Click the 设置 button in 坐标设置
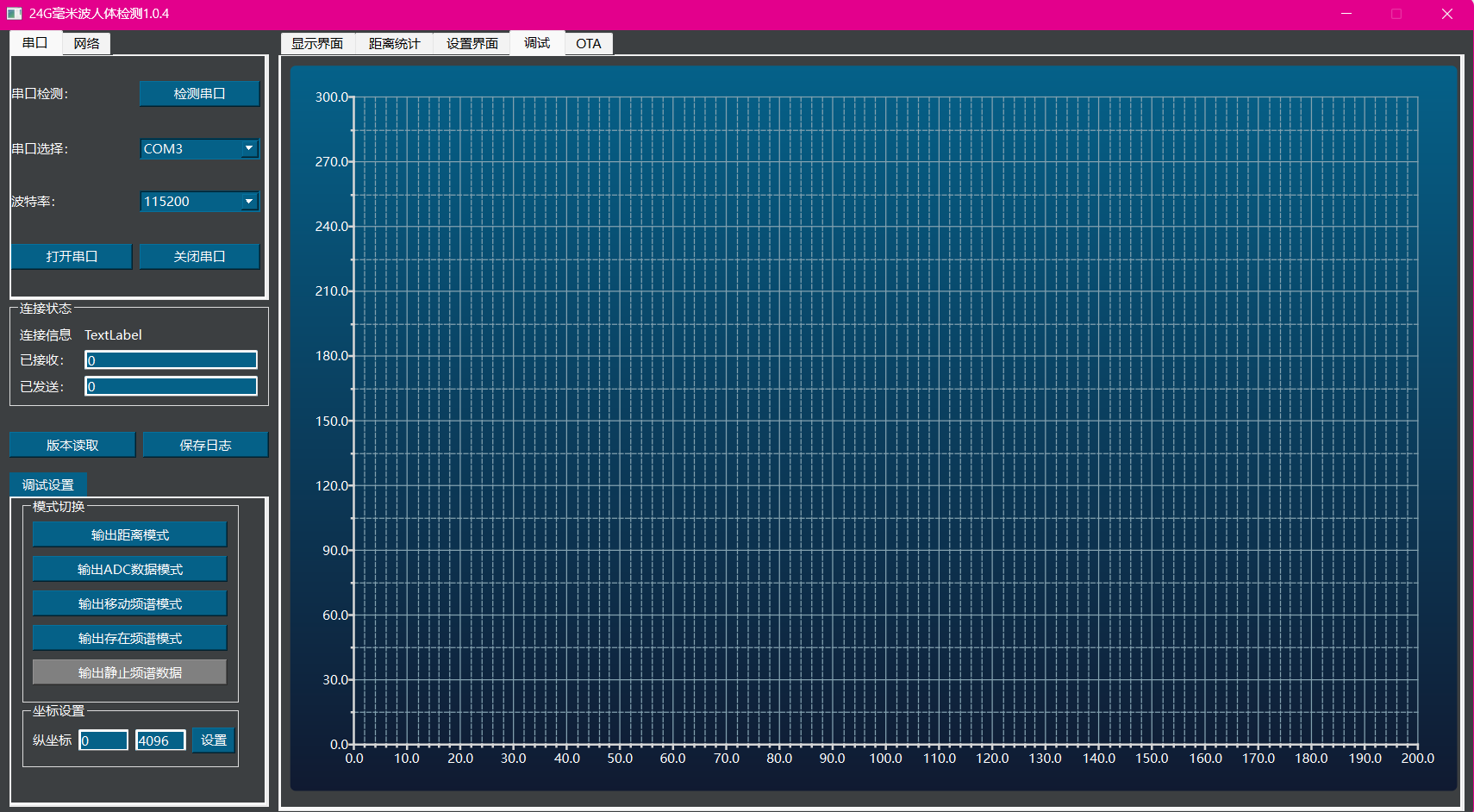The height and width of the screenshot is (812, 1474). point(214,740)
